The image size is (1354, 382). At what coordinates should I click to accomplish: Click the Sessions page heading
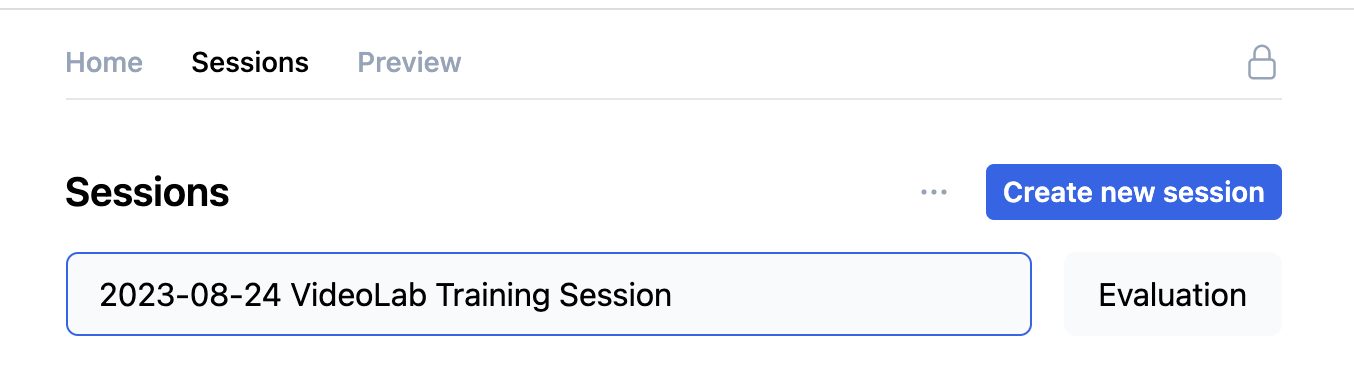147,192
